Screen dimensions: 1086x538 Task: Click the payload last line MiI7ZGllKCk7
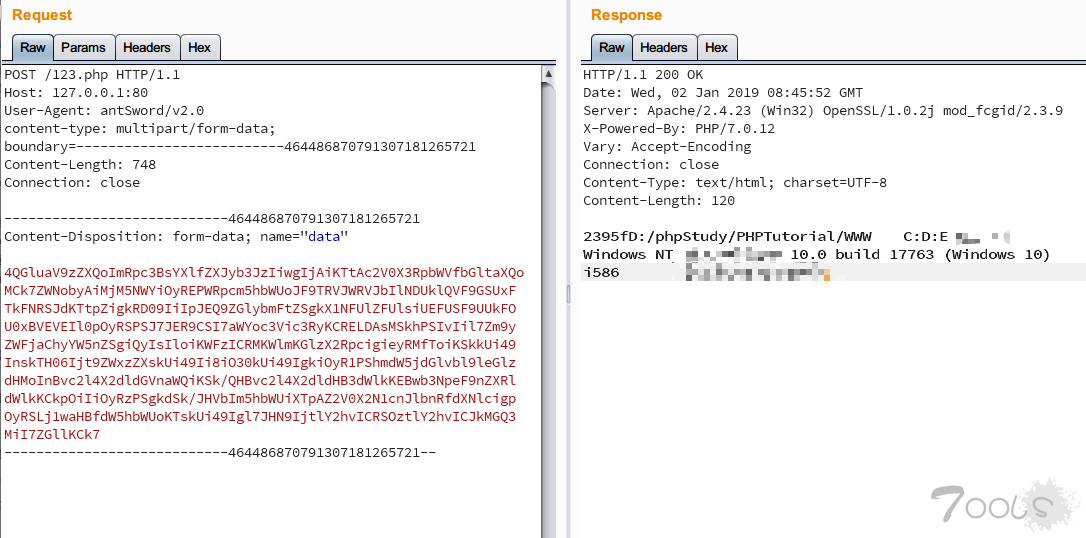coord(52,435)
